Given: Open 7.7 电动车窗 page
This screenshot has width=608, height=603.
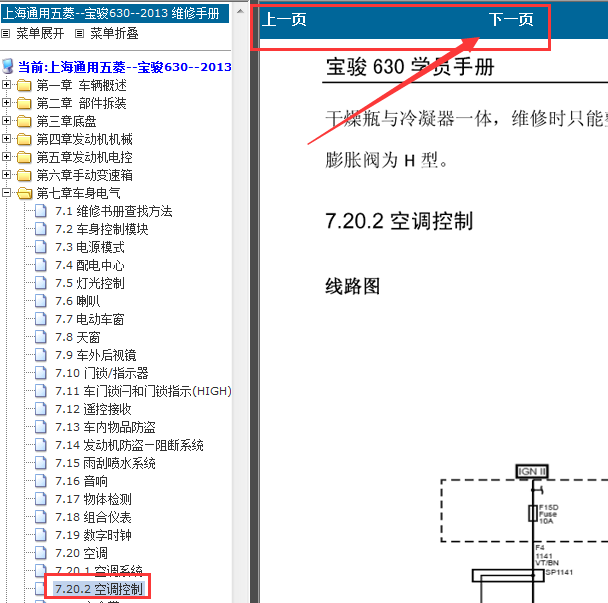Looking at the screenshot, I should click(x=90, y=319).
